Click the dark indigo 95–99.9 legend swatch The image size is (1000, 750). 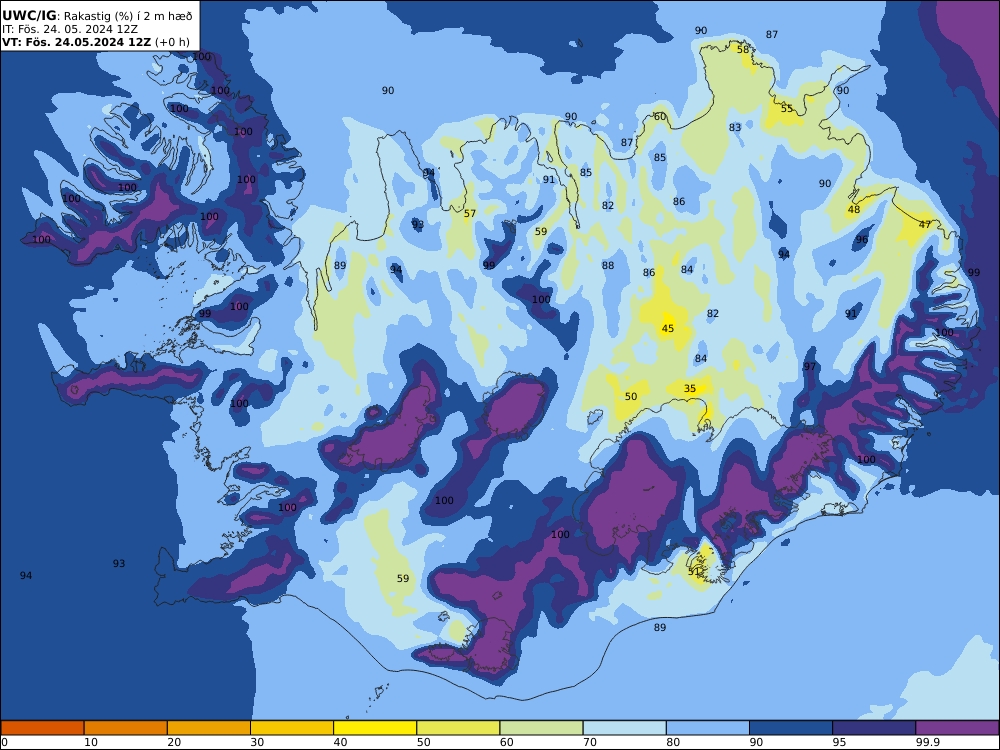point(874,728)
